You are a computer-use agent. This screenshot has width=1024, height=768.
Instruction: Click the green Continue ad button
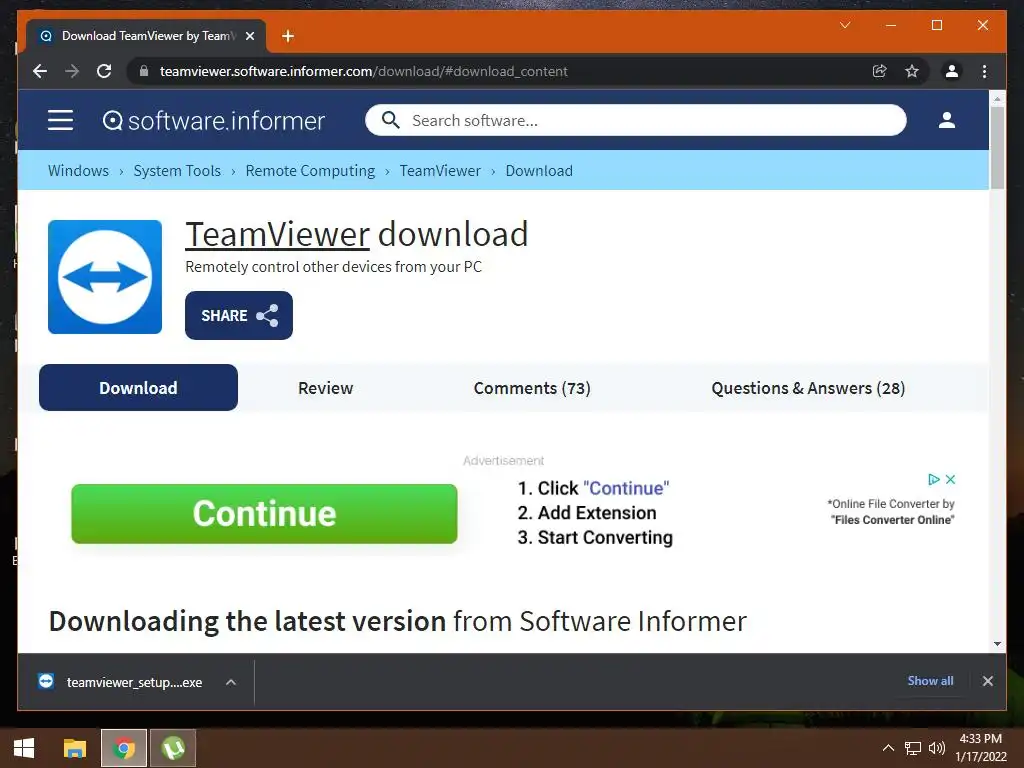[x=264, y=513]
